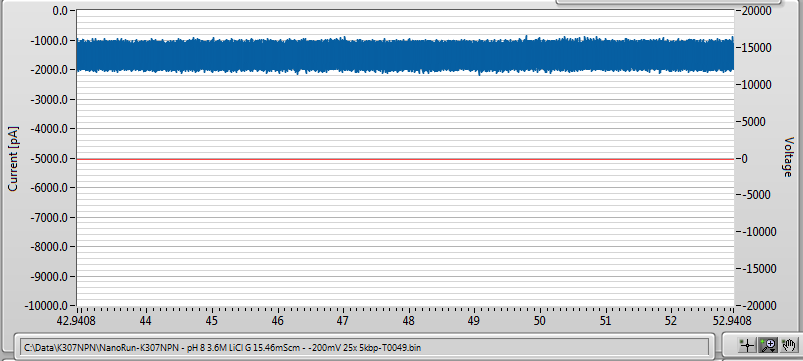Click the -6000.0 label on Current axis

pyautogui.click(x=49, y=187)
